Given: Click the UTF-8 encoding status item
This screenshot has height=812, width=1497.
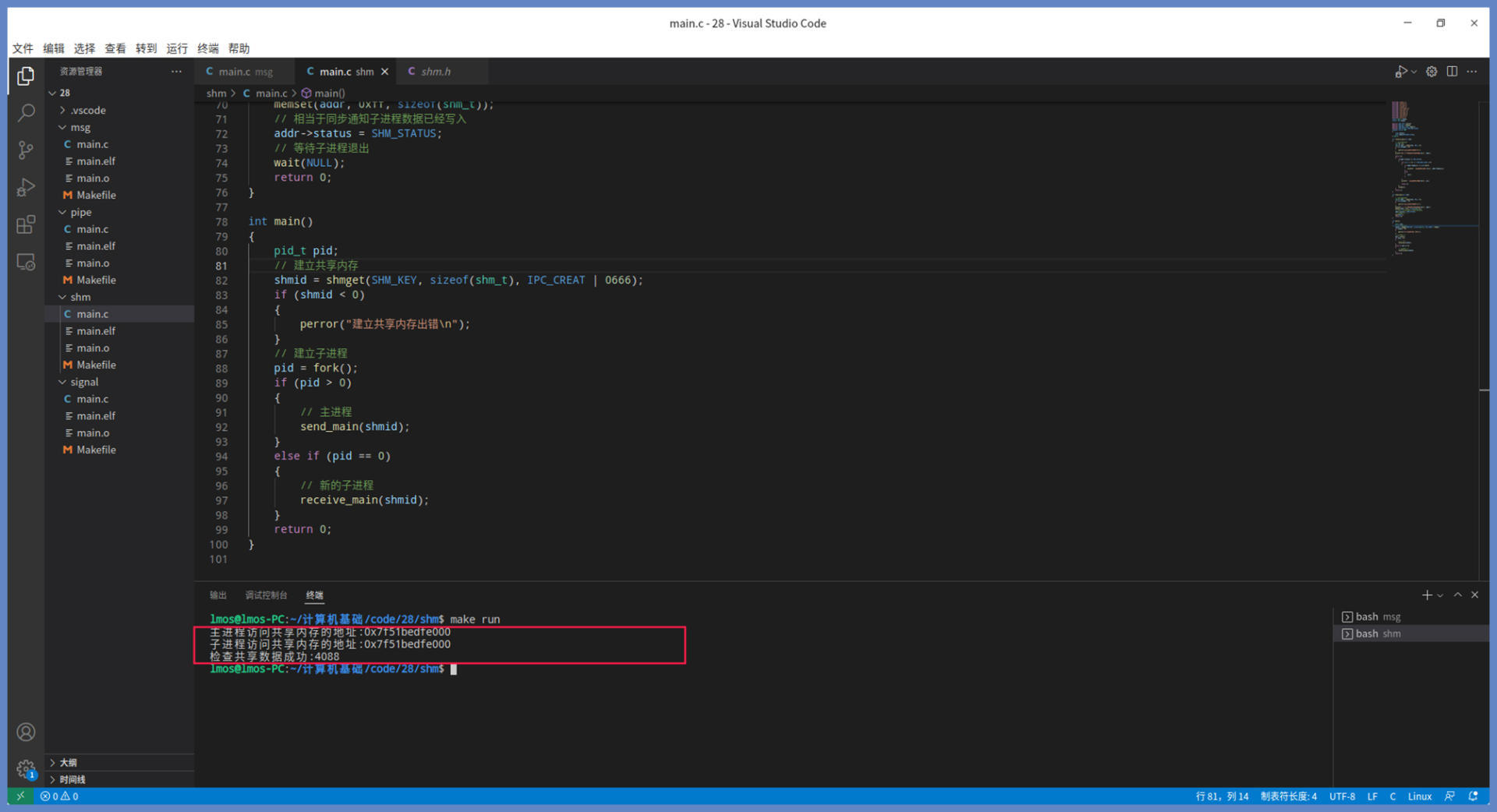Looking at the screenshot, I should [x=1342, y=796].
